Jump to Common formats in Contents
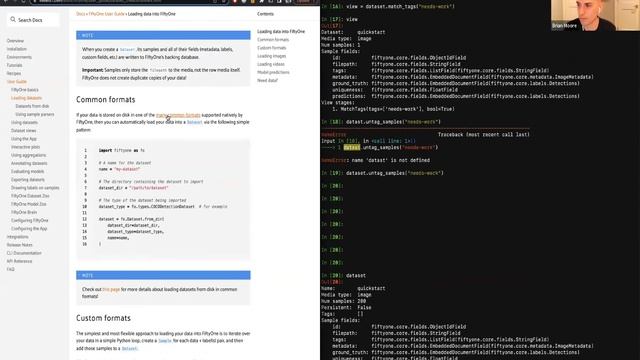640x360 pixels. (x=273, y=40)
